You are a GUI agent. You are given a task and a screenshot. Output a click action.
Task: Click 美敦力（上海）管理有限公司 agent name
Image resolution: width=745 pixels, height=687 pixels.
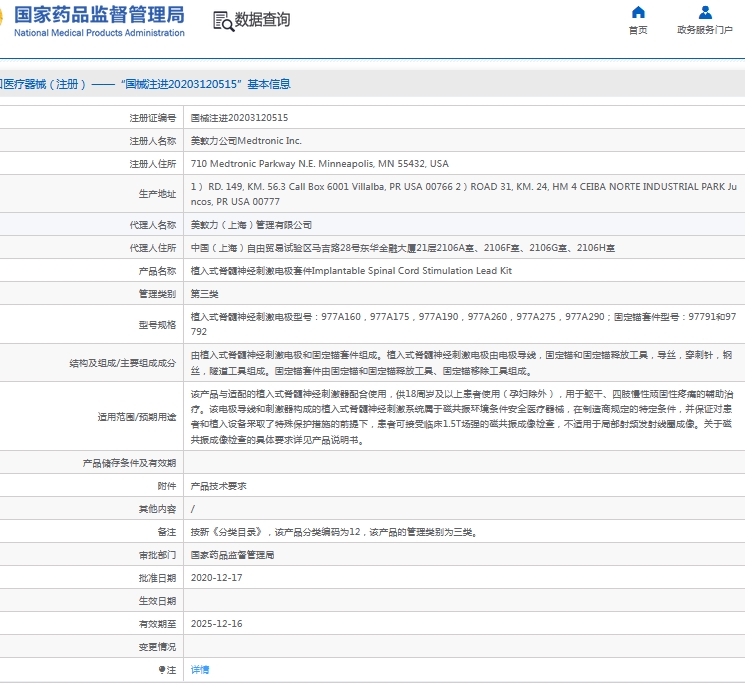point(251,225)
